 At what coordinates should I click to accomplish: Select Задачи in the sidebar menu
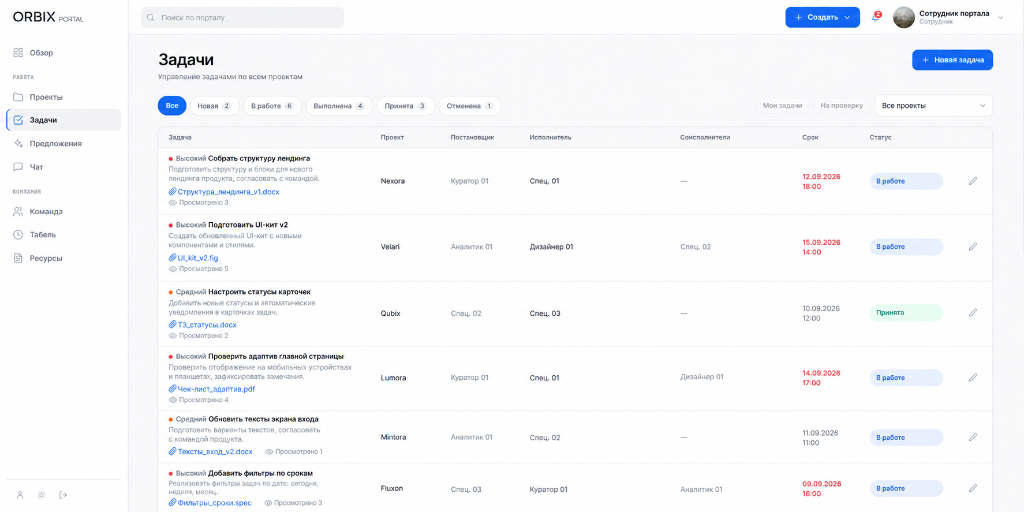point(63,120)
